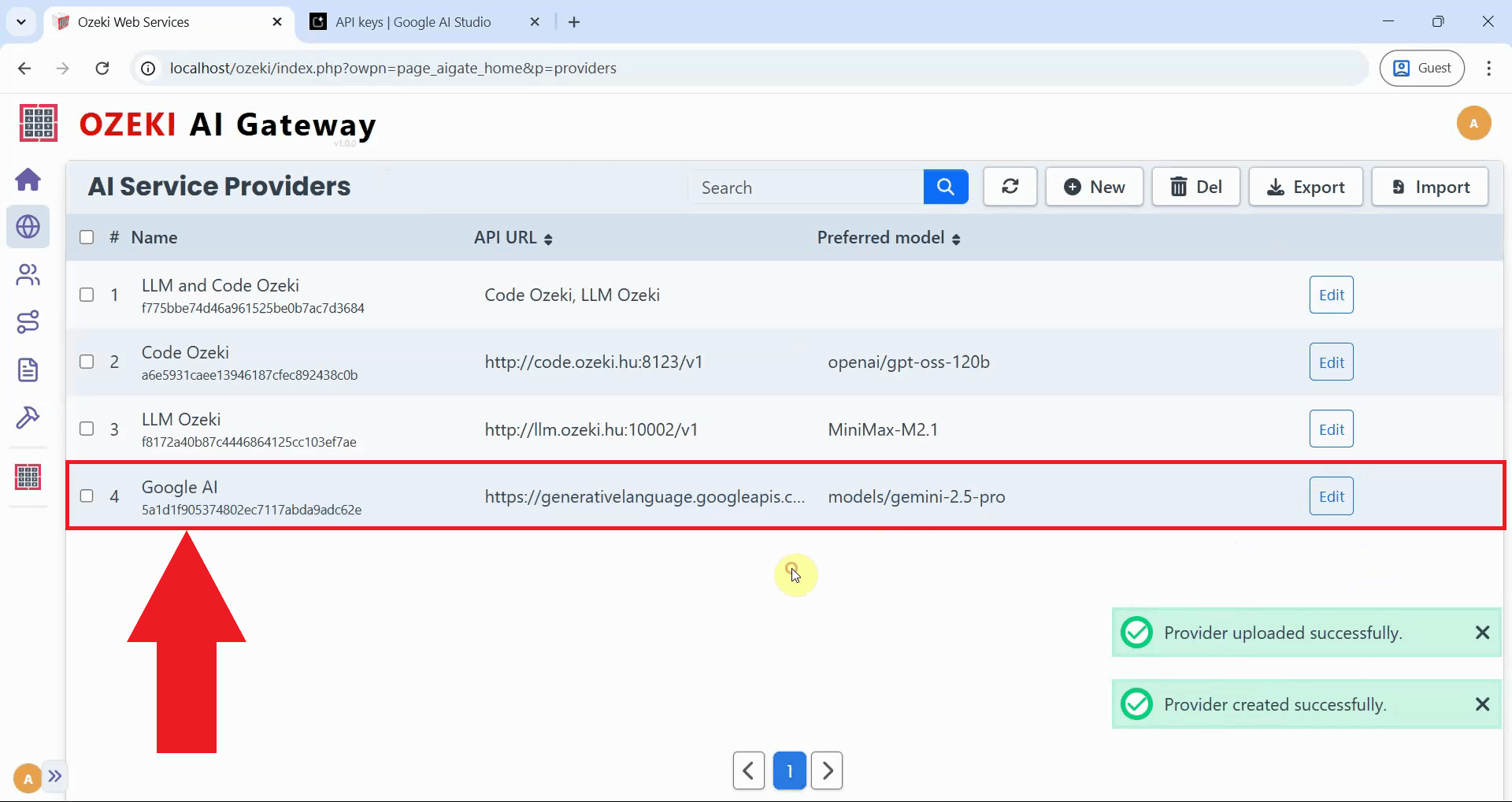Toggle the select-all checkbox in table header
This screenshot has width=1512, height=802.
[x=87, y=238]
